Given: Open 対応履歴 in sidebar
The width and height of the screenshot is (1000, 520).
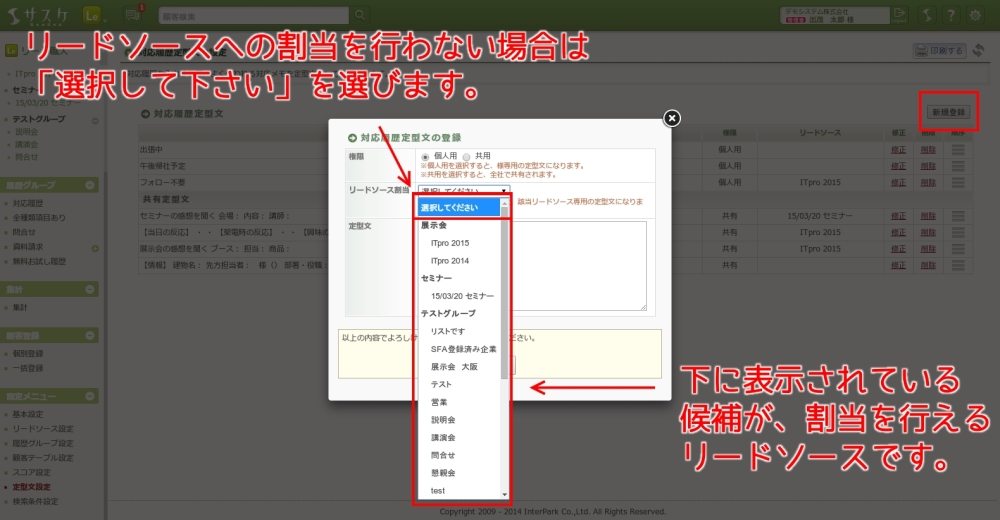Looking at the screenshot, I should pyautogui.click(x=28, y=204).
